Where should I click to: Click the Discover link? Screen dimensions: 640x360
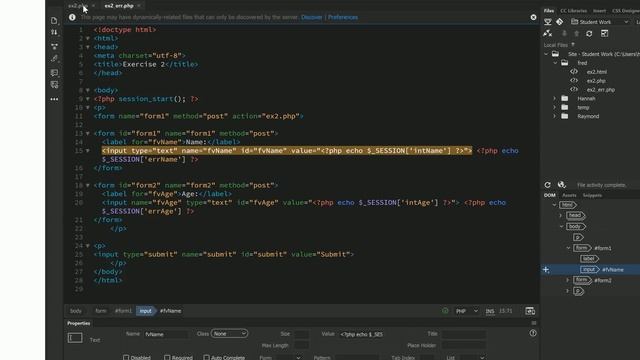point(312,17)
